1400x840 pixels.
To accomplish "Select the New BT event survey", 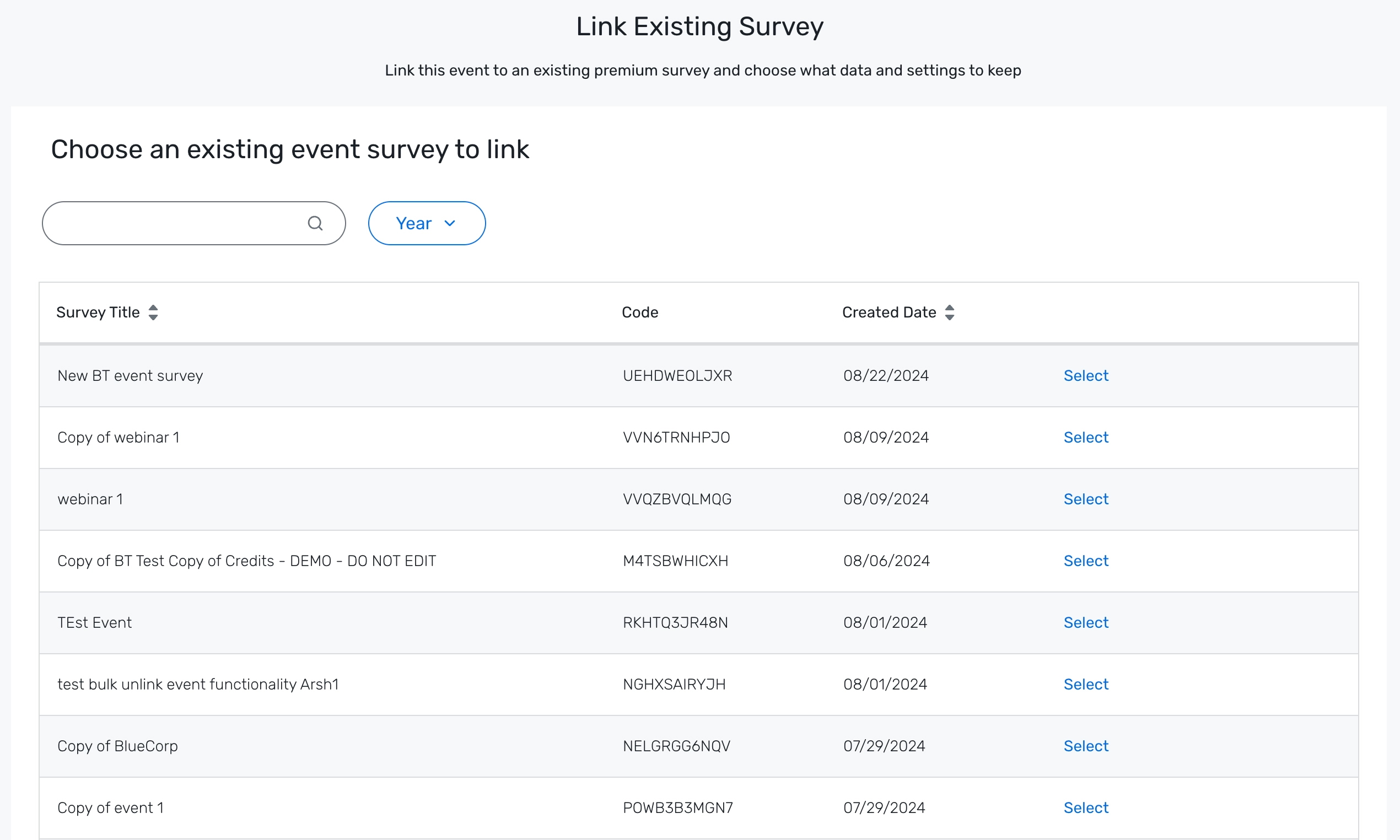I will point(1085,375).
